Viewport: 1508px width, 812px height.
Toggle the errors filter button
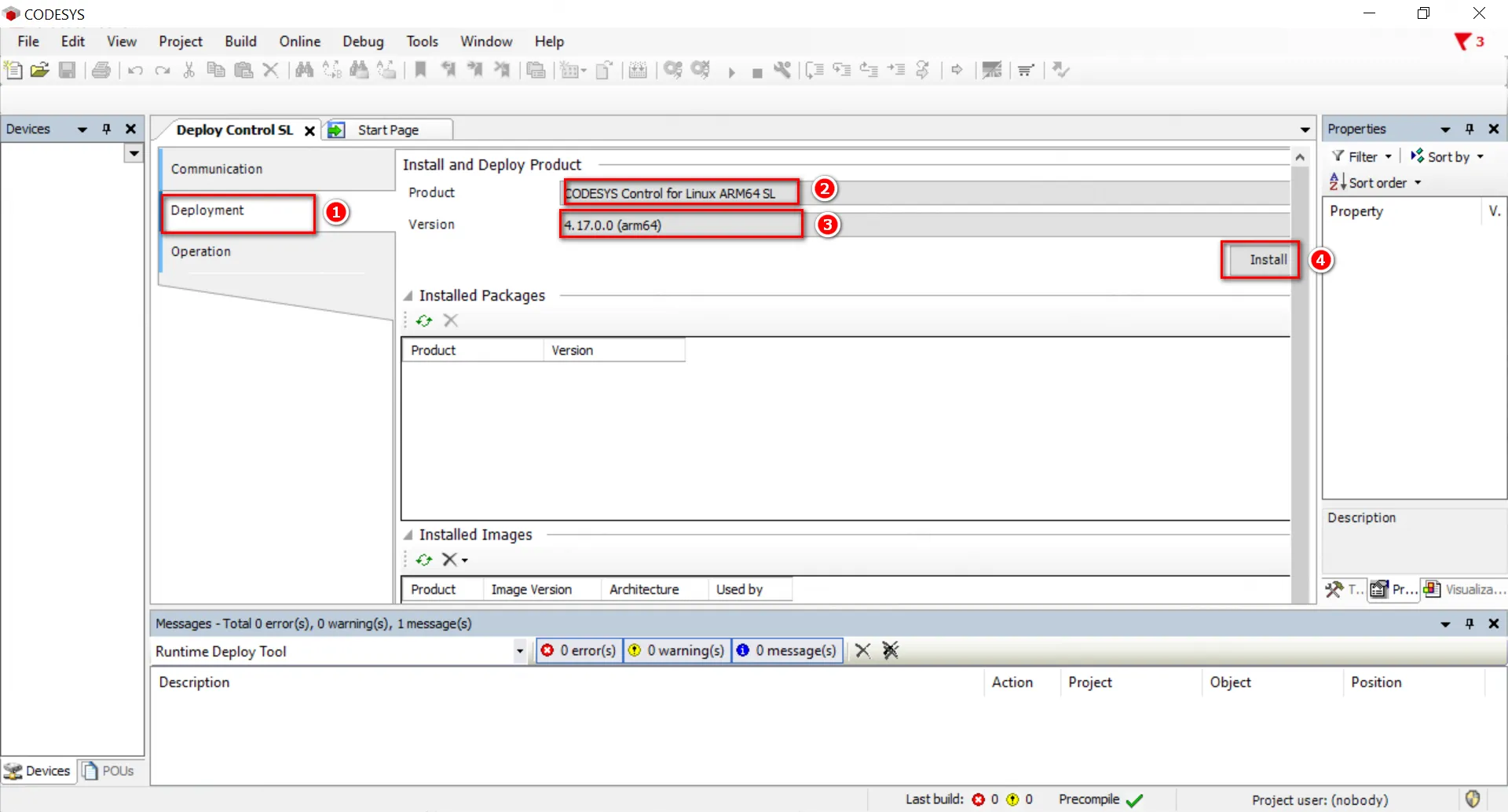[x=579, y=650]
